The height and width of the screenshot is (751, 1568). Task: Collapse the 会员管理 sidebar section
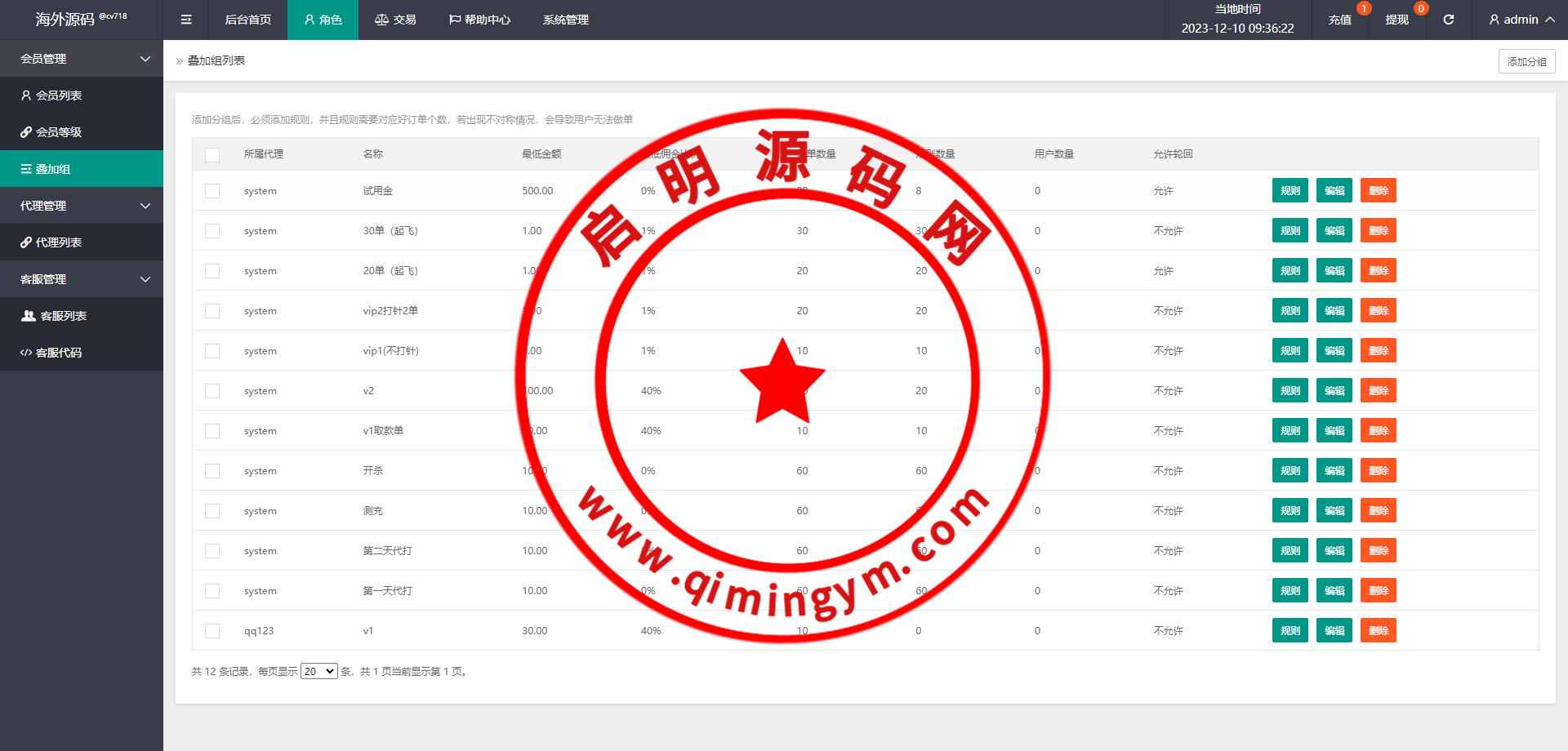(82, 59)
